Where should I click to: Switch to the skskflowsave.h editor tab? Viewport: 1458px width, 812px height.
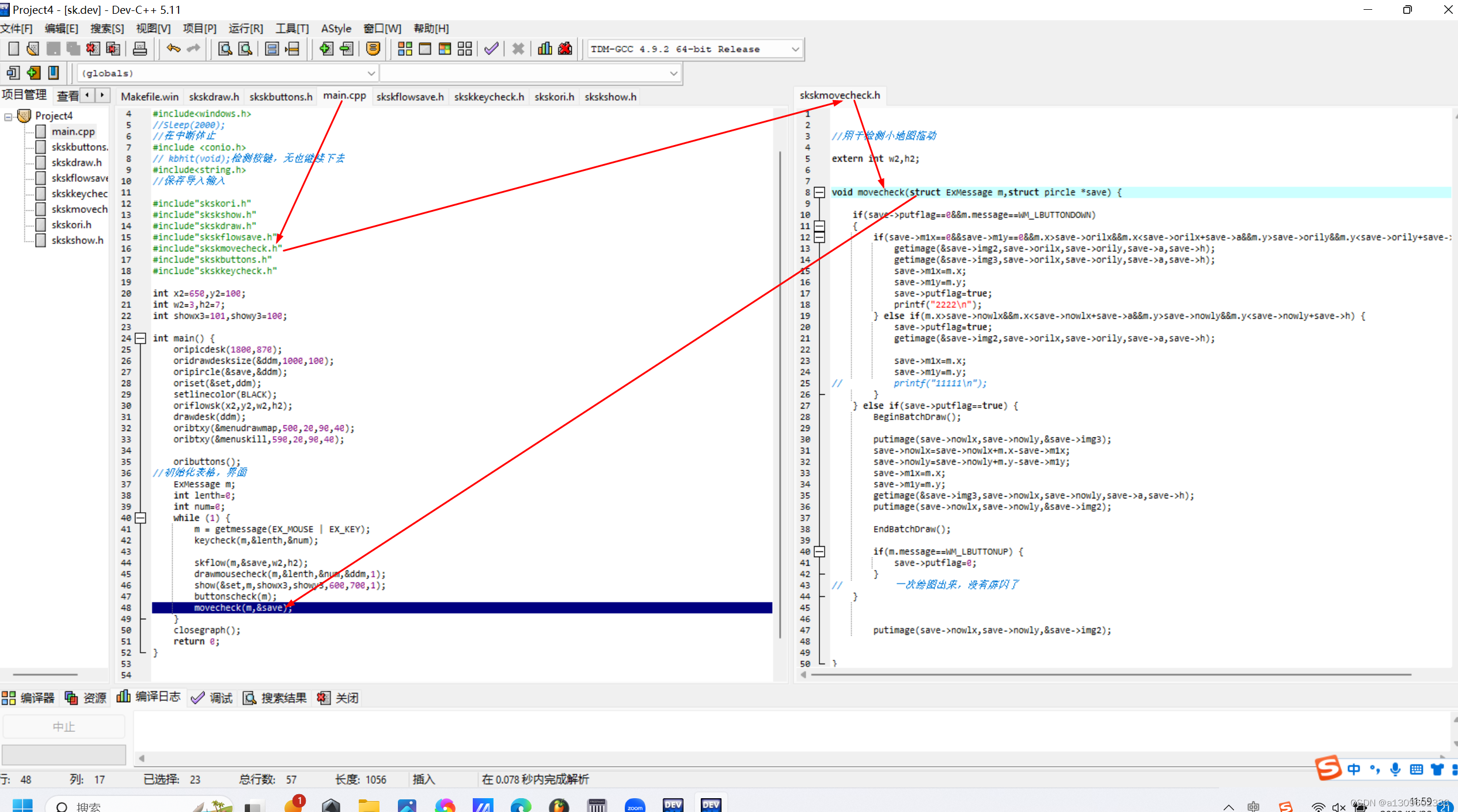(x=410, y=97)
